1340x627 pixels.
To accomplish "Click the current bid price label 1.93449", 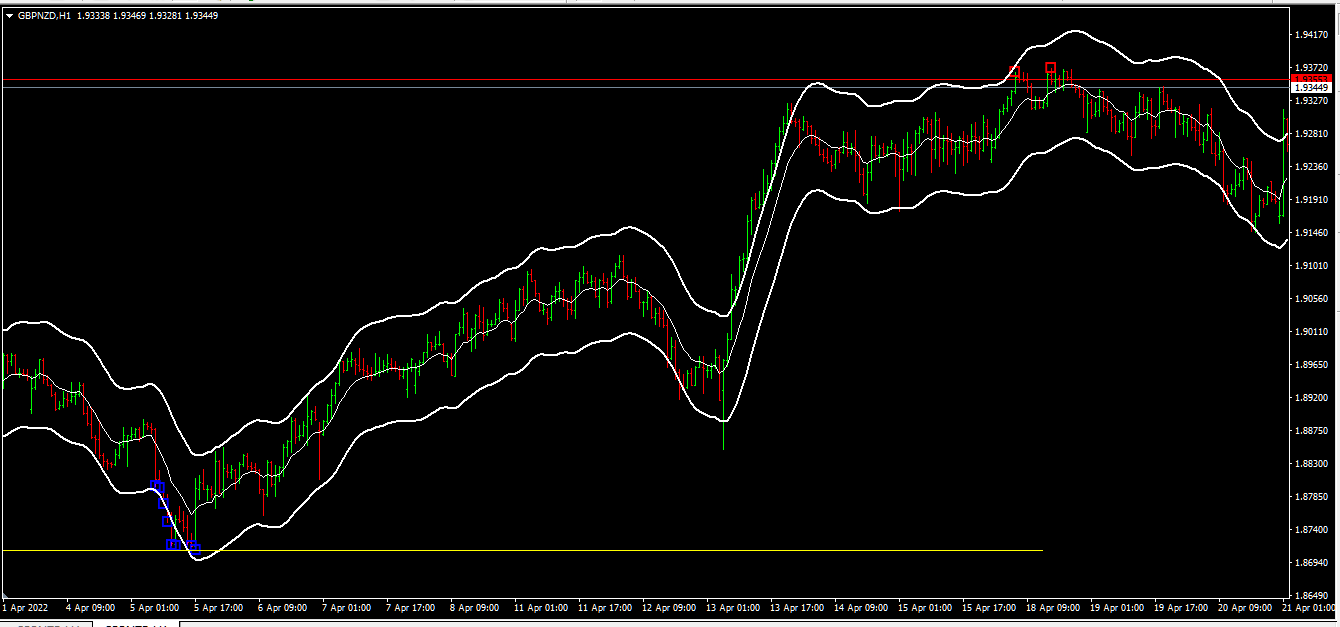I will coord(1310,88).
